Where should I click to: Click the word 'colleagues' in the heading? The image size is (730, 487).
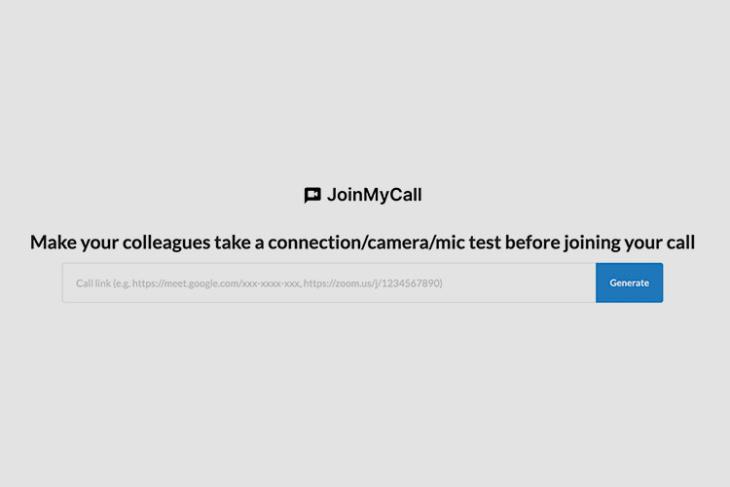pyautogui.click(x=166, y=243)
